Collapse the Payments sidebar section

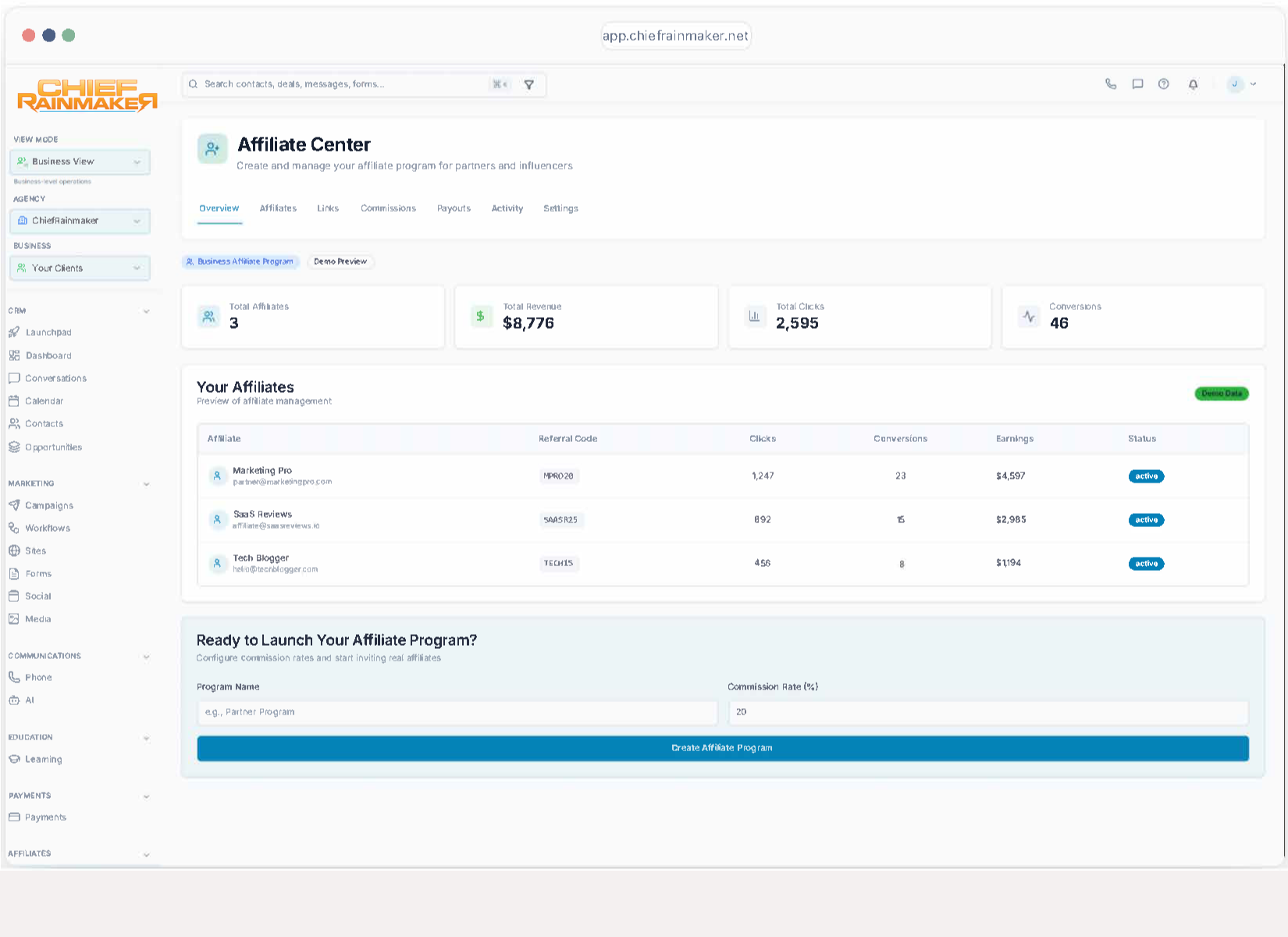146,796
